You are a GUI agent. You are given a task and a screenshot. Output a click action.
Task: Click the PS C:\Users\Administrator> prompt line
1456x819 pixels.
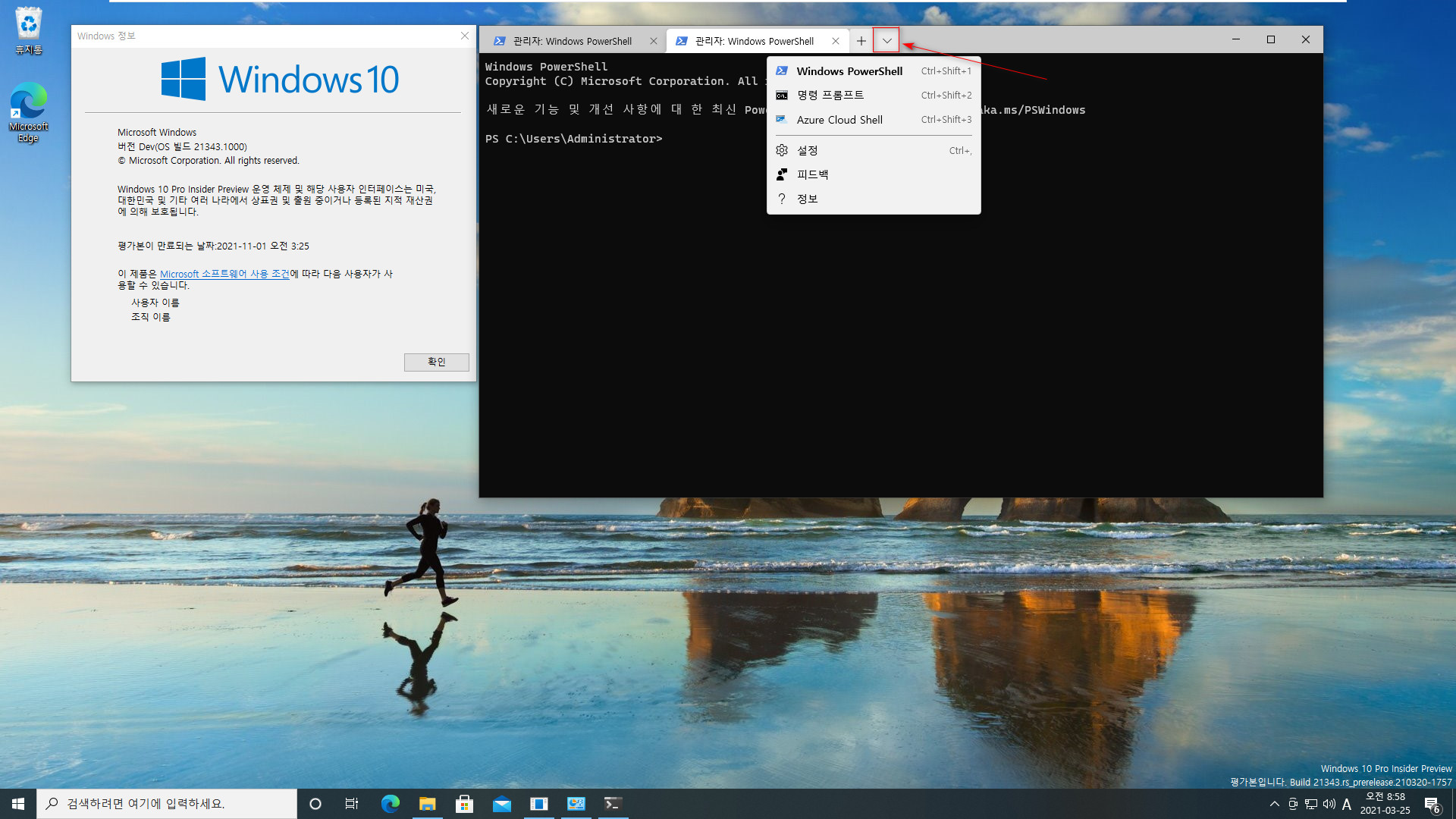(574, 139)
